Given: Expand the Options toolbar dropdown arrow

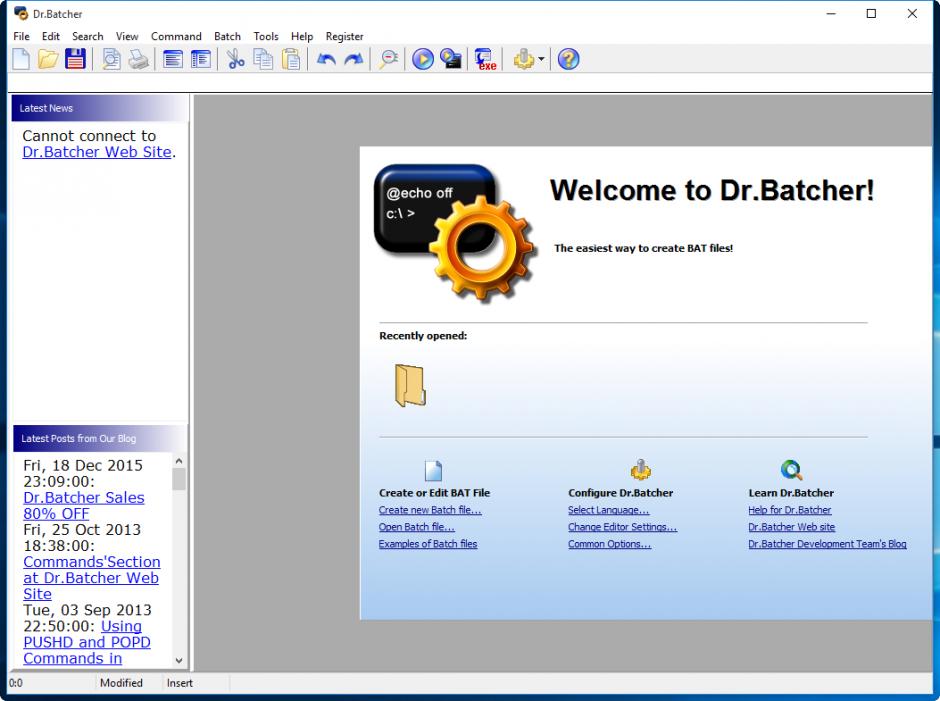Looking at the screenshot, I should click(541, 59).
